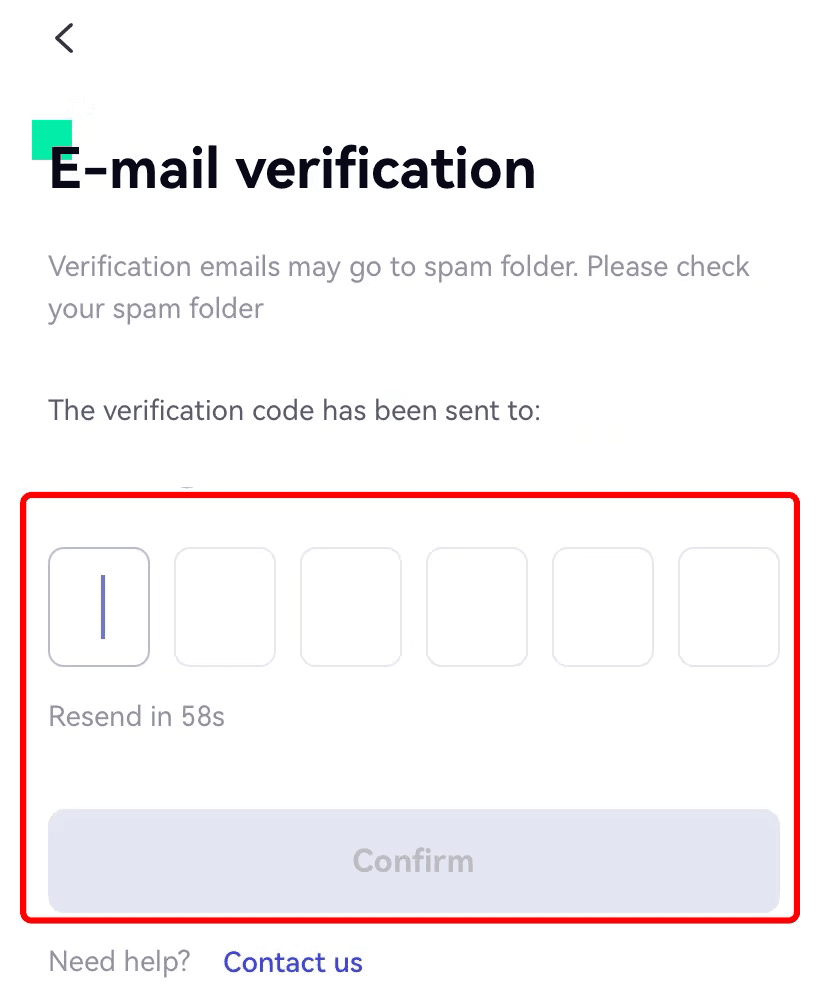Click the "your spam folder" text line
Screen dimensions: 825x999
(156, 309)
